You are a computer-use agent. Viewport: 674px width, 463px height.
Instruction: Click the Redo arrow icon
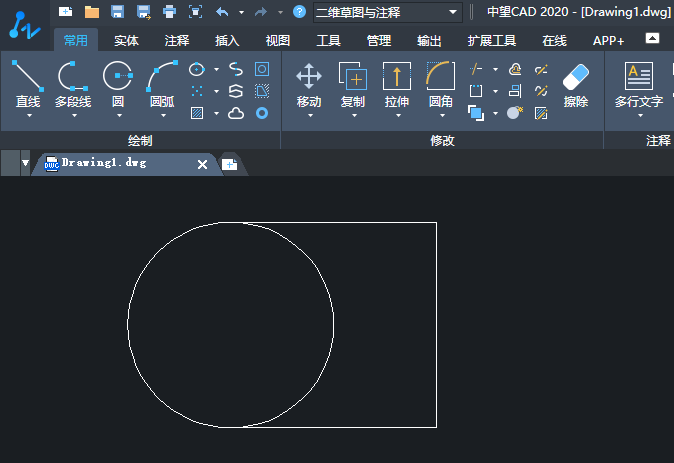click(261, 12)
